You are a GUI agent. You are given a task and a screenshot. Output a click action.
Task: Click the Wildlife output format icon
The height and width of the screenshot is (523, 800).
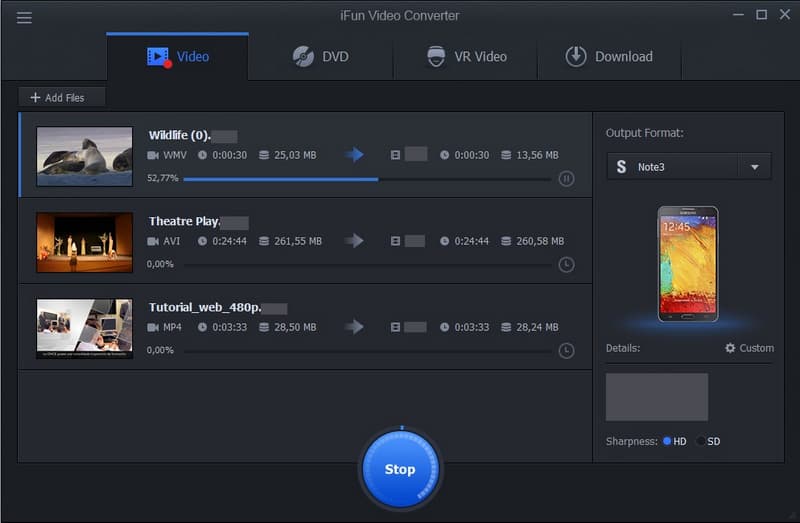[x=397, y=155]
